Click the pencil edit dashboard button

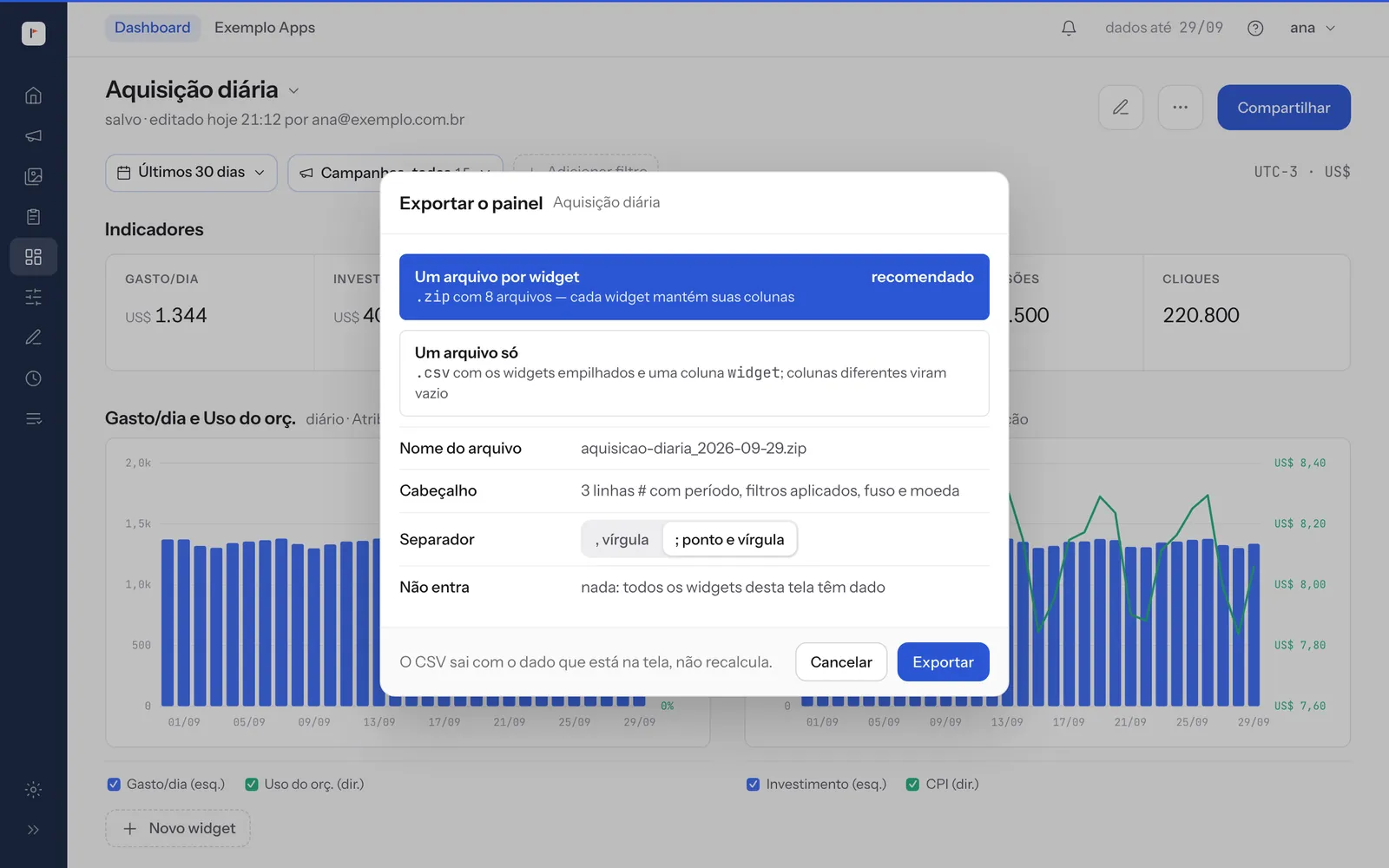point(1121,108)
